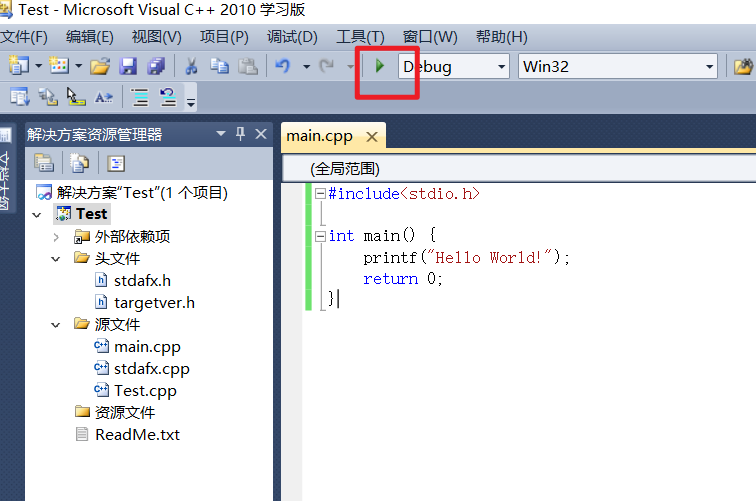Open the New Project dropdown arrow

click(39, 66)
